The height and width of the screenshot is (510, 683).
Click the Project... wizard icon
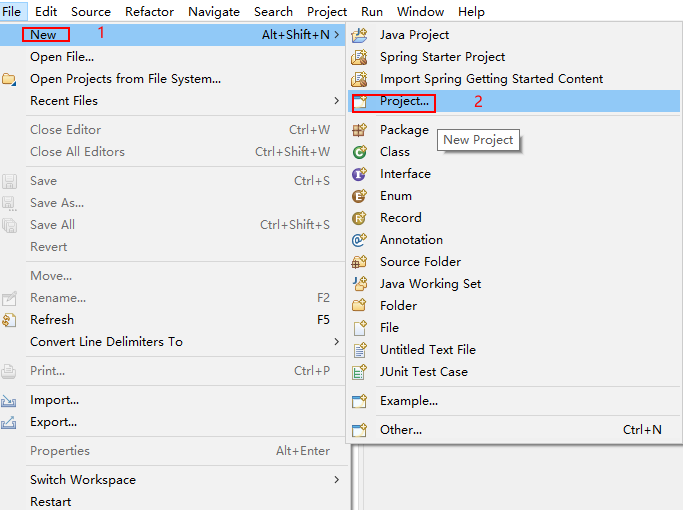(360, 101)
